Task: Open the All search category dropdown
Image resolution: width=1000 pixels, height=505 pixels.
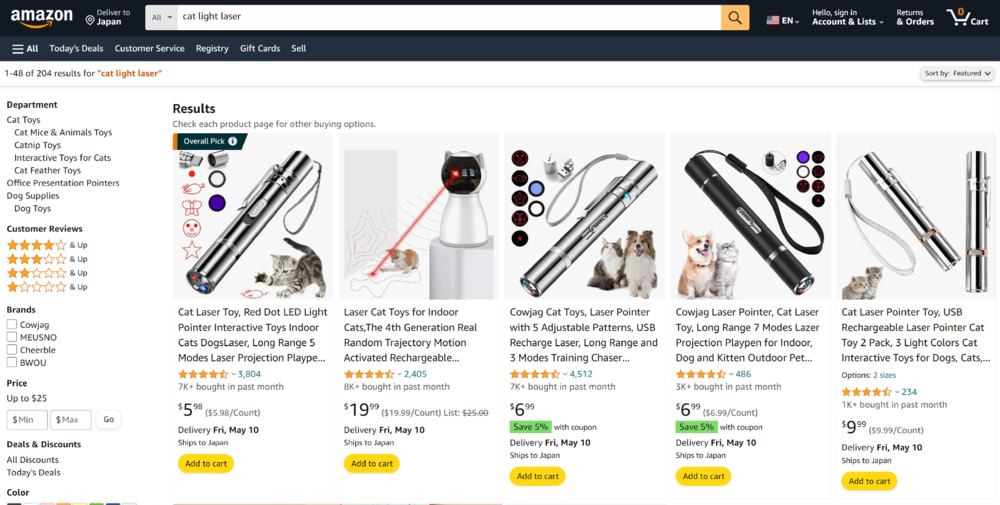Action: click(161, 18)
